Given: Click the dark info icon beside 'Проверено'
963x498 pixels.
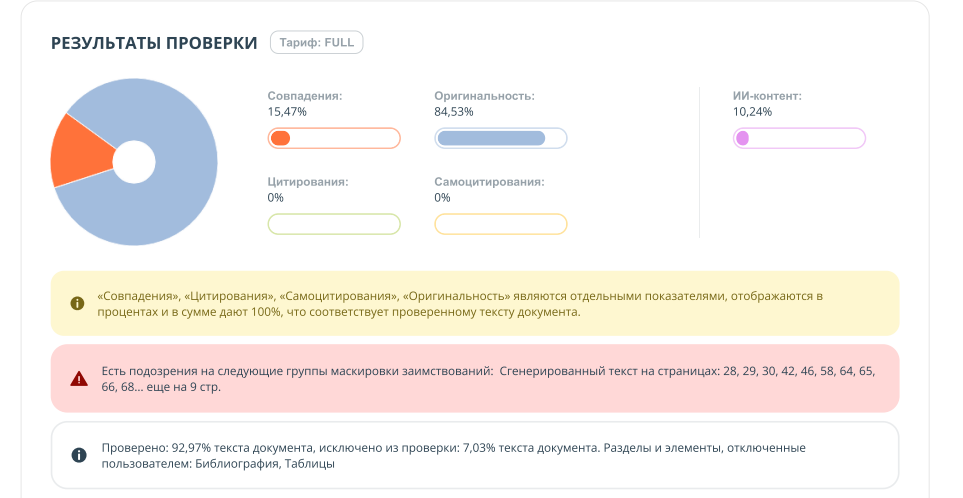Looking at the screenshot, I should [x=78, y=456].
